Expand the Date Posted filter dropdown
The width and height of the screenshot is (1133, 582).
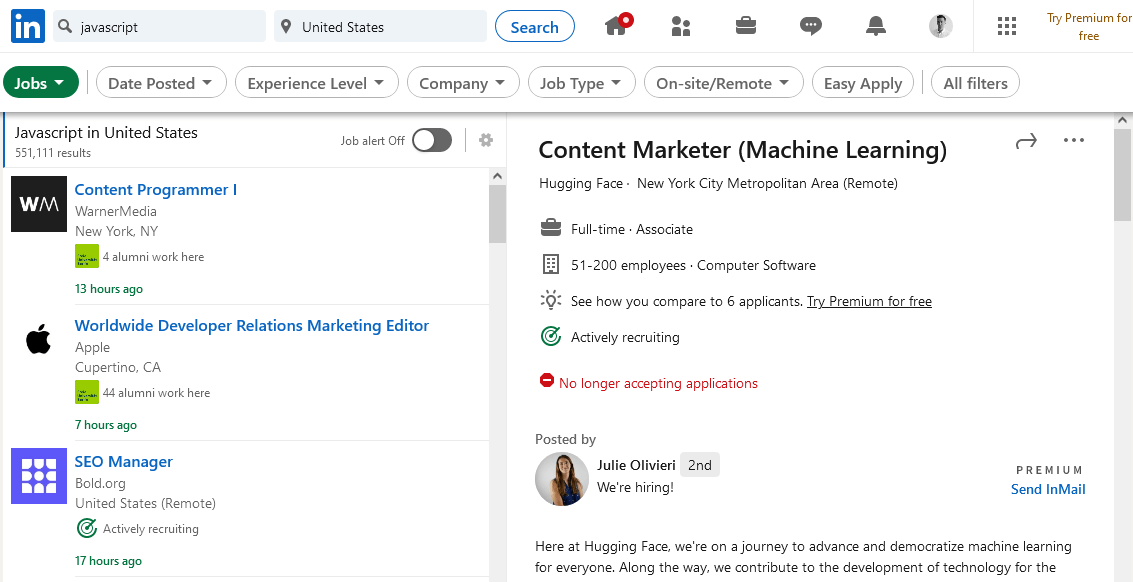point(161,83)
